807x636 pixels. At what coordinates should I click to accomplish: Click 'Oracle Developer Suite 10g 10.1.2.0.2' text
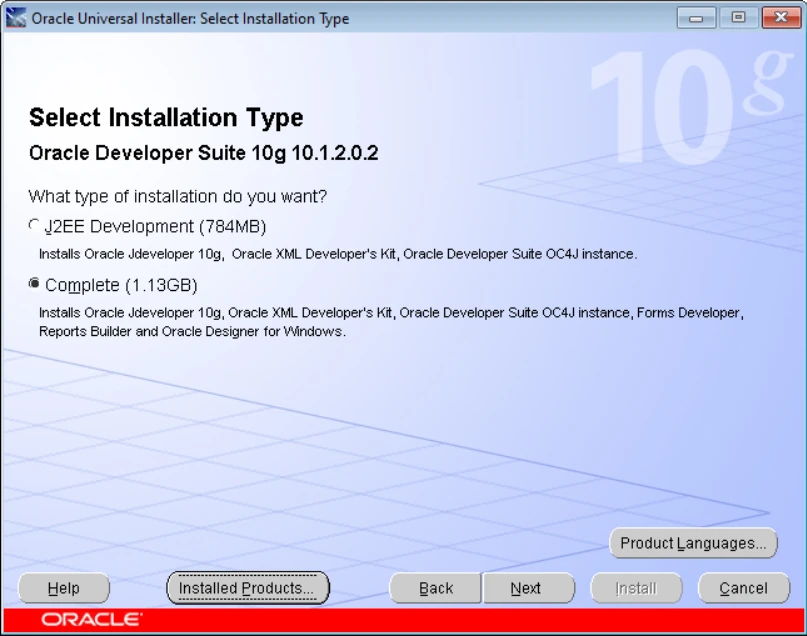[x=204, y=153]
